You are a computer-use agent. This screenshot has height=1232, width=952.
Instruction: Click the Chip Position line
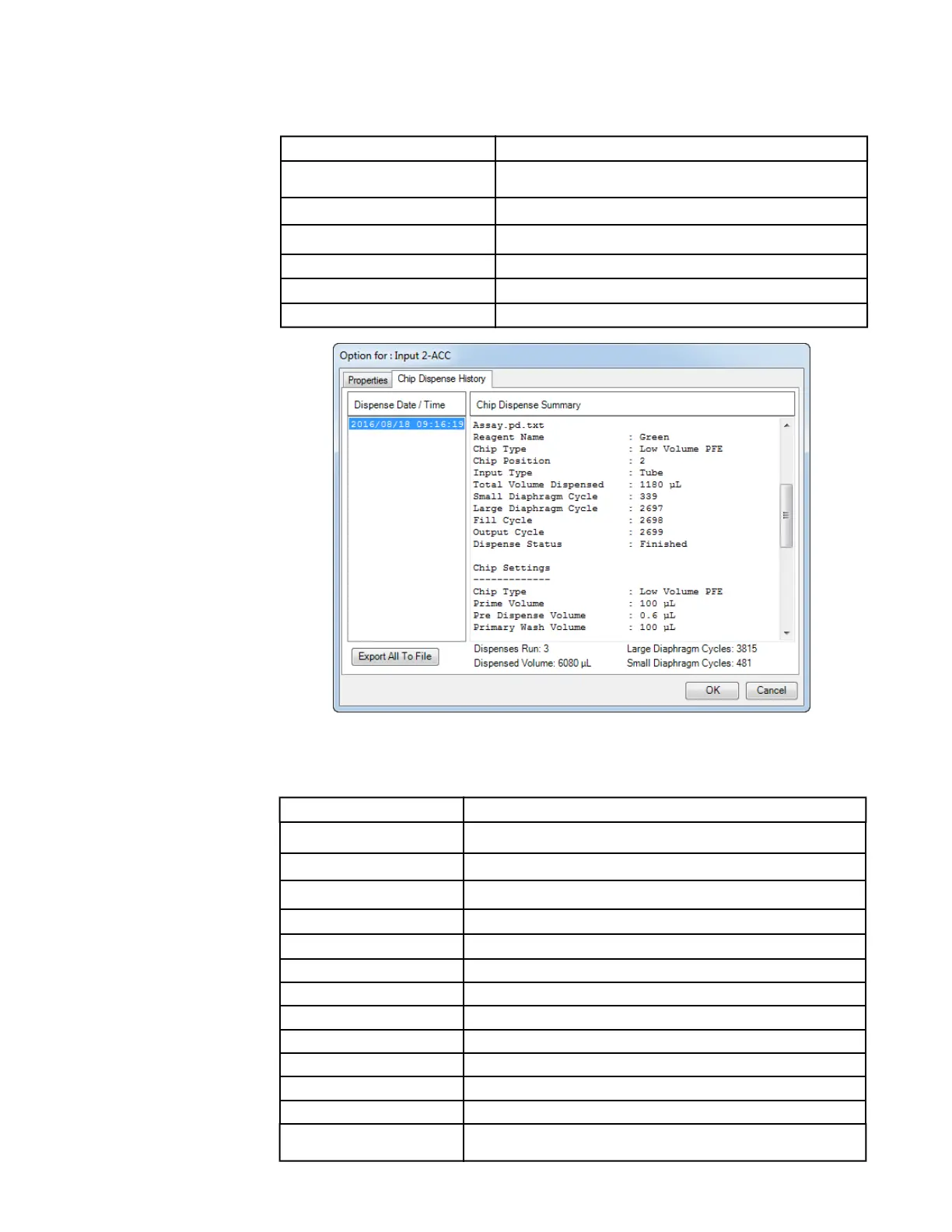[558, 461]
